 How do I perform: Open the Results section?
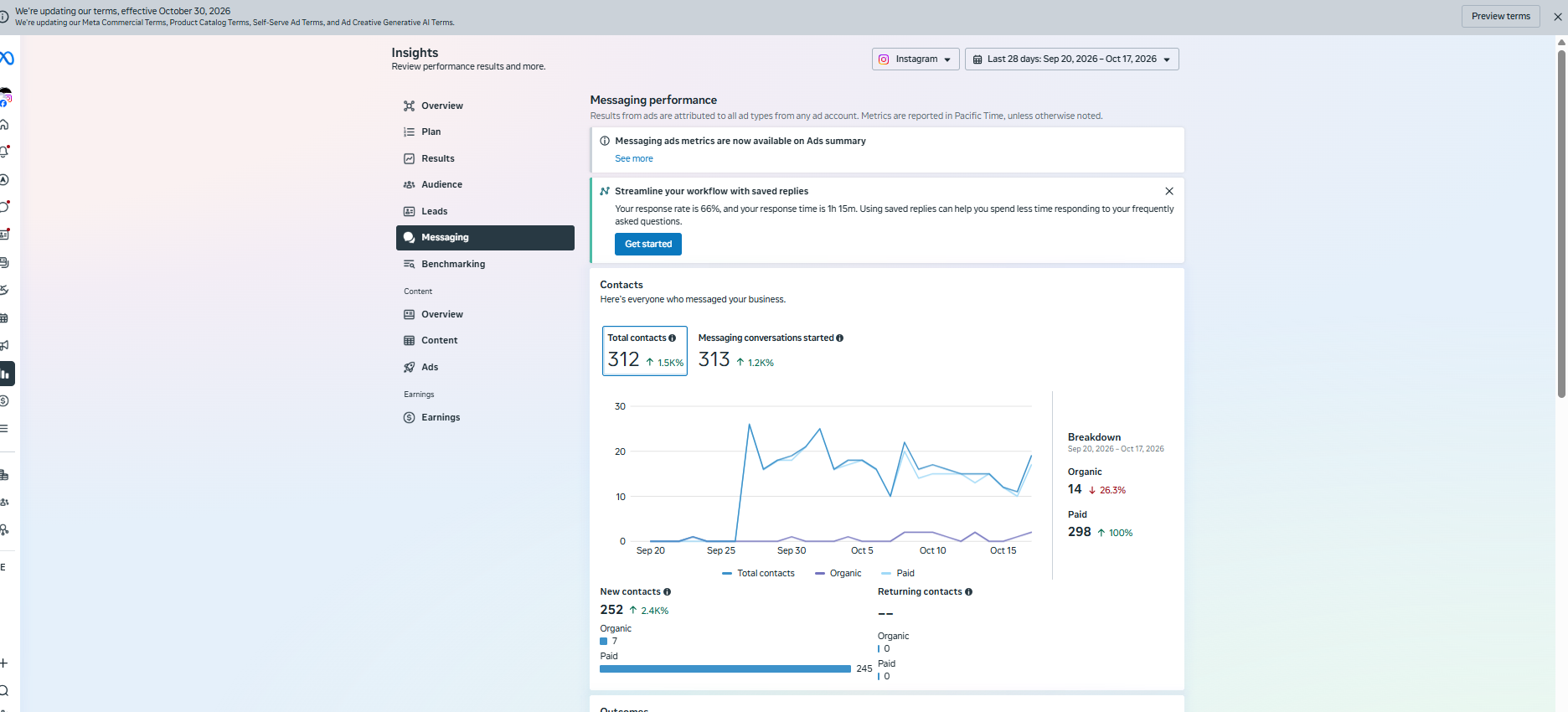point(485,158)
